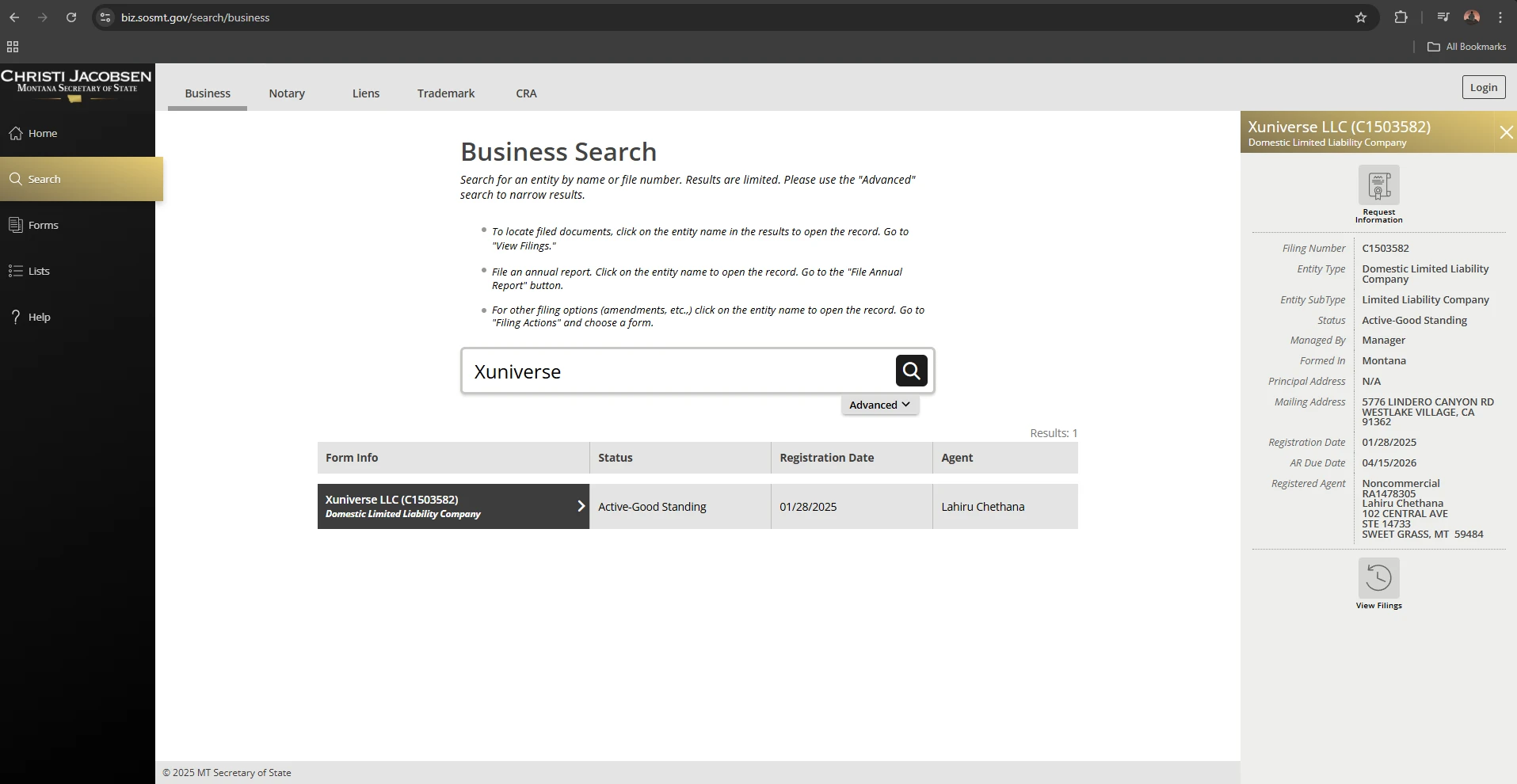Open Help in the sidebar

(x=78, y=317)
